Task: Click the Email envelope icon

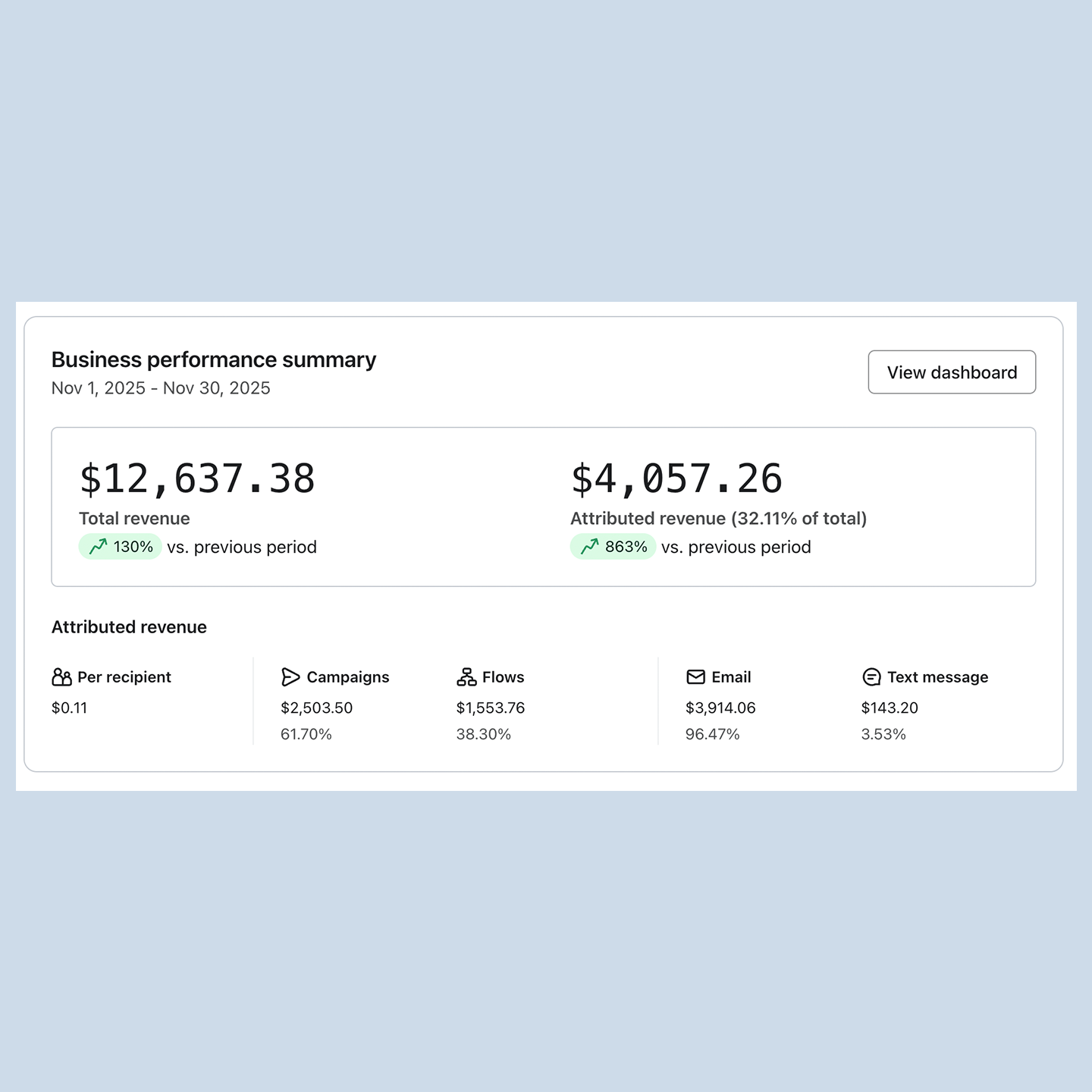Action: click(695, 676)
